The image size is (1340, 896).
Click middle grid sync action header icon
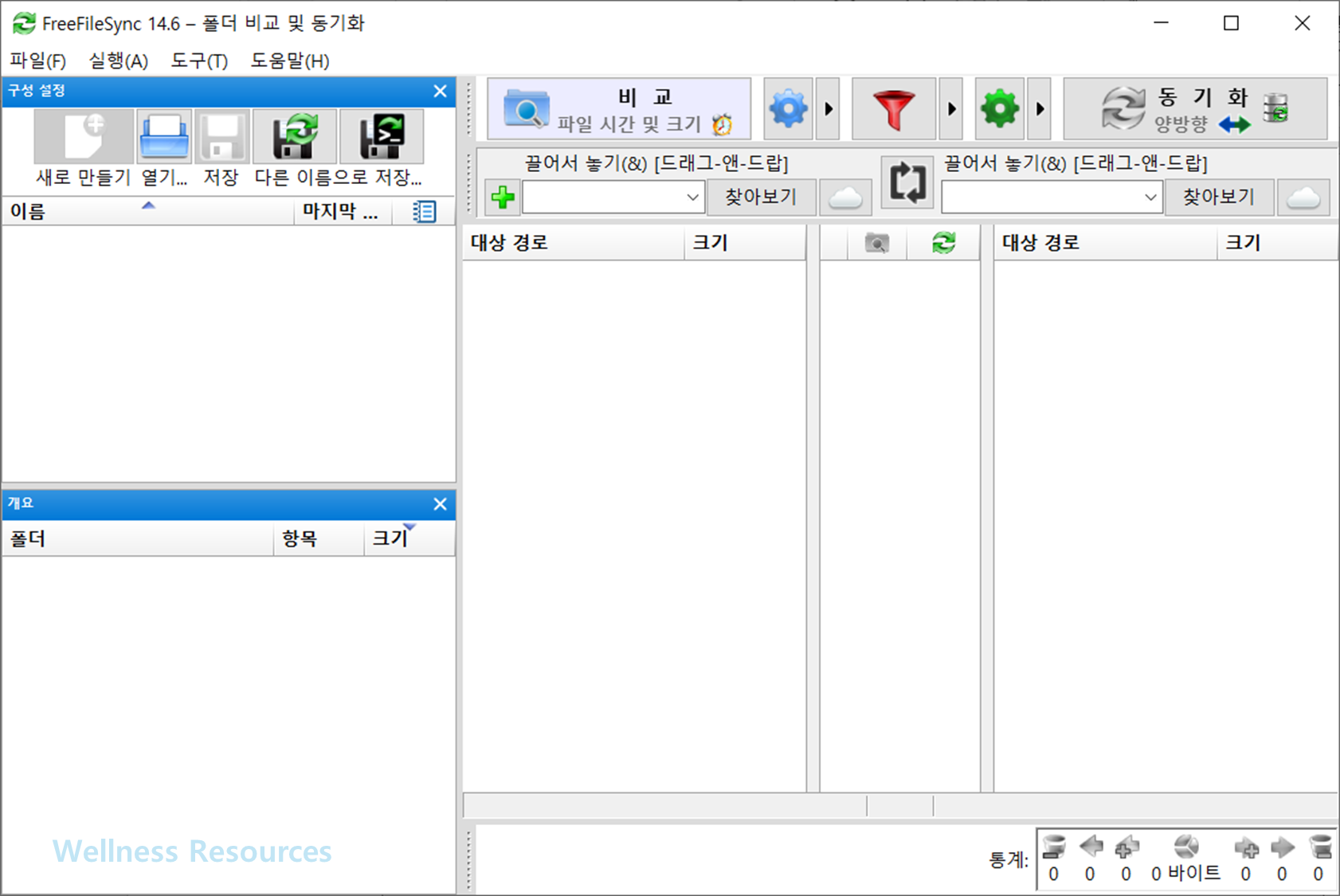coord(944,243)
